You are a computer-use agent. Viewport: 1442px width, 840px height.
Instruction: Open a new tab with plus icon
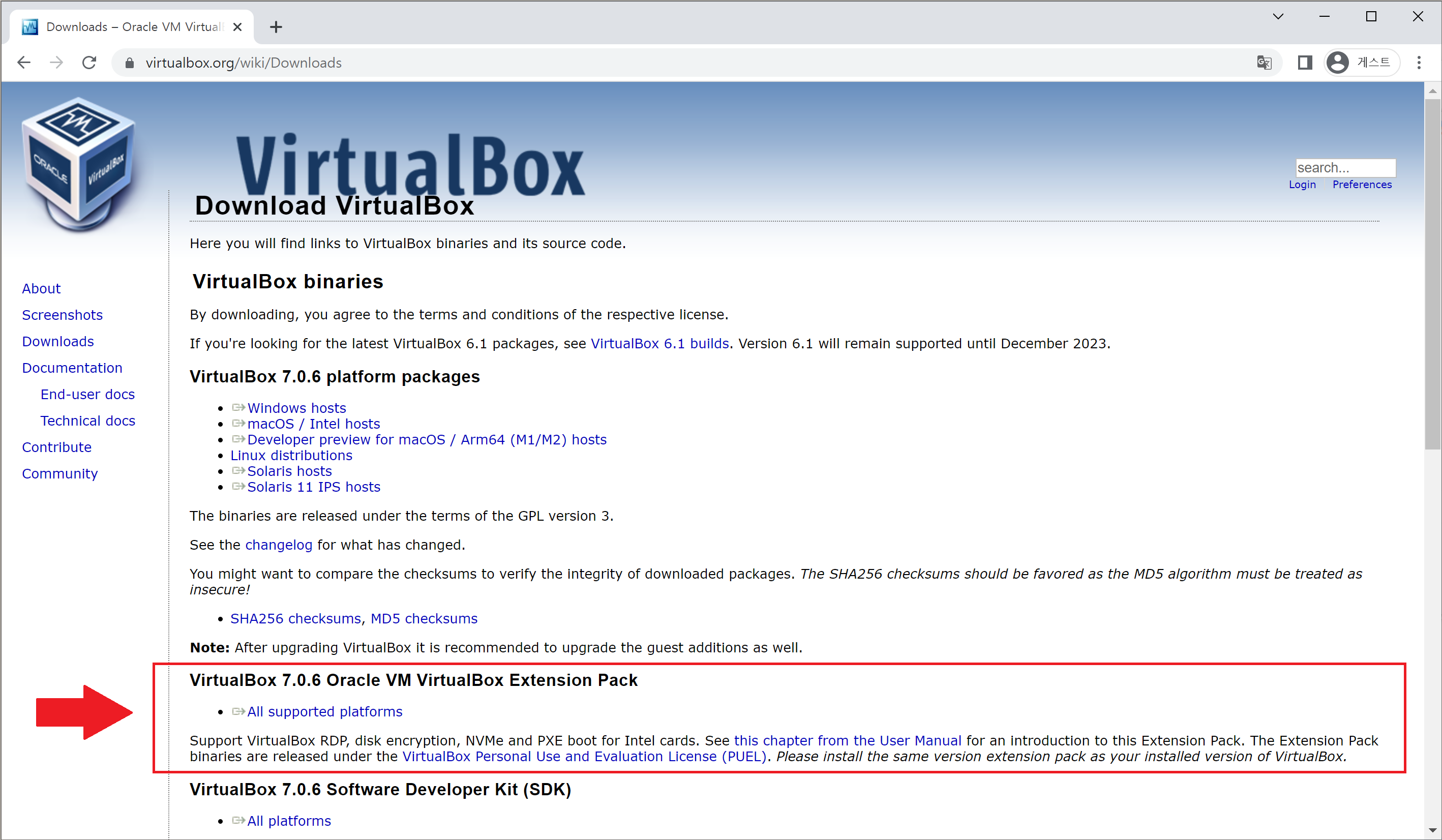(276, 27)
